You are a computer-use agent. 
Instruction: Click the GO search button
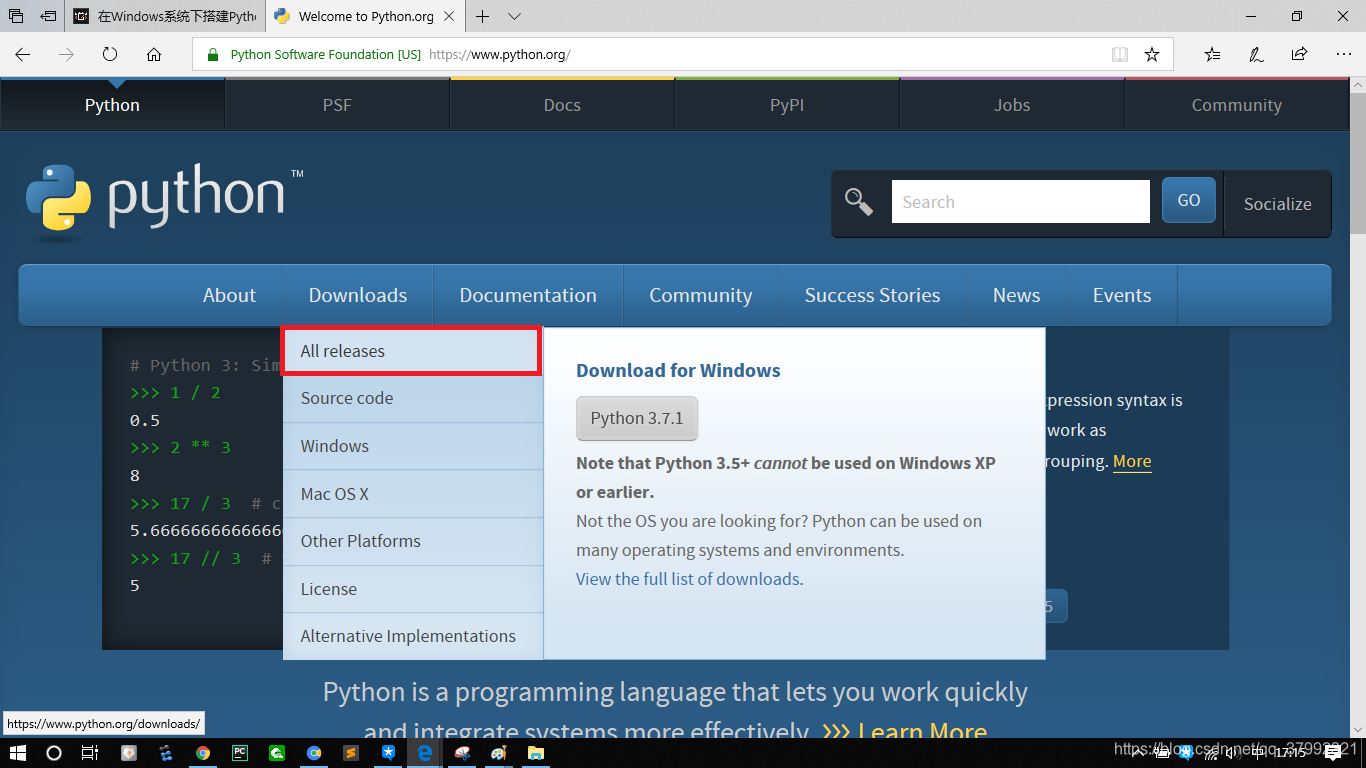1188,200
